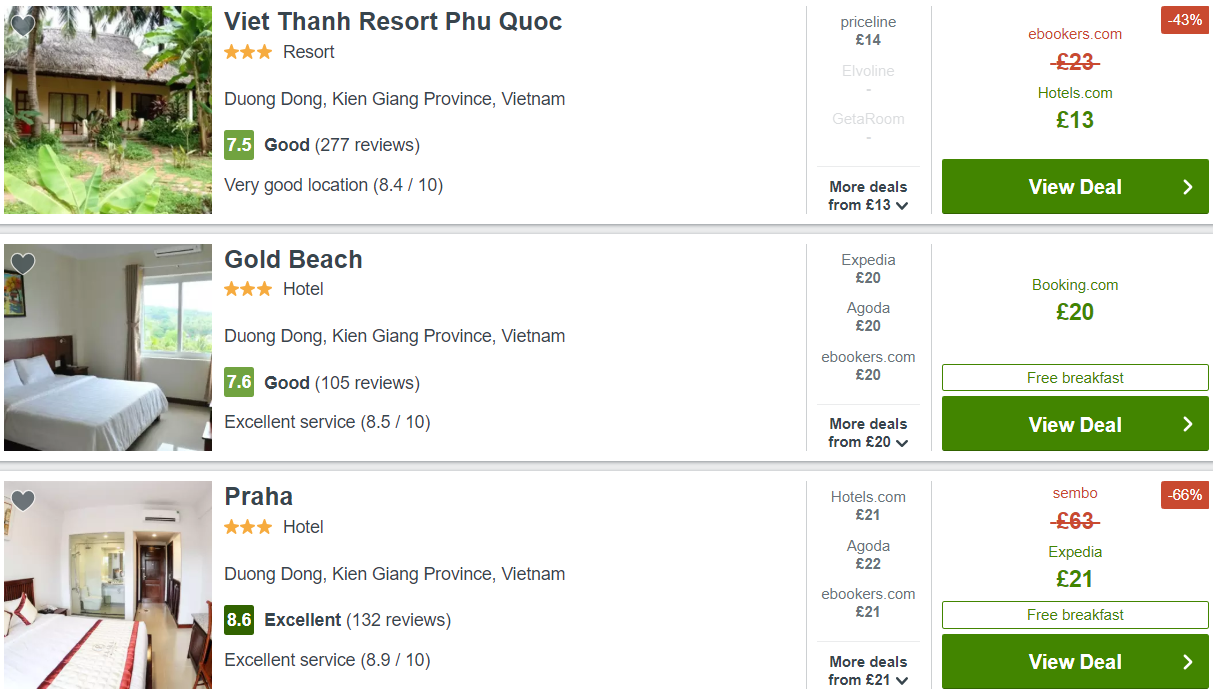Image resolution: width=1213 pixels, height=693 pixels.
Task: Open the Gold Beach hotel title
Action: [293, 259]
